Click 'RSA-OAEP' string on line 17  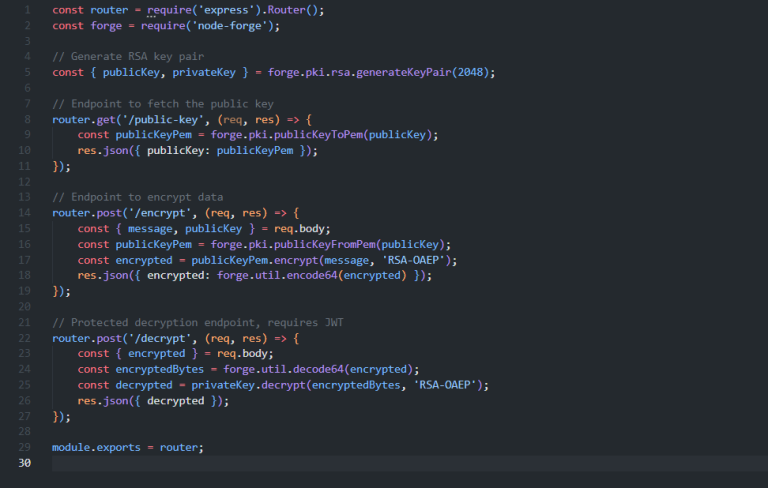(413, 260)
